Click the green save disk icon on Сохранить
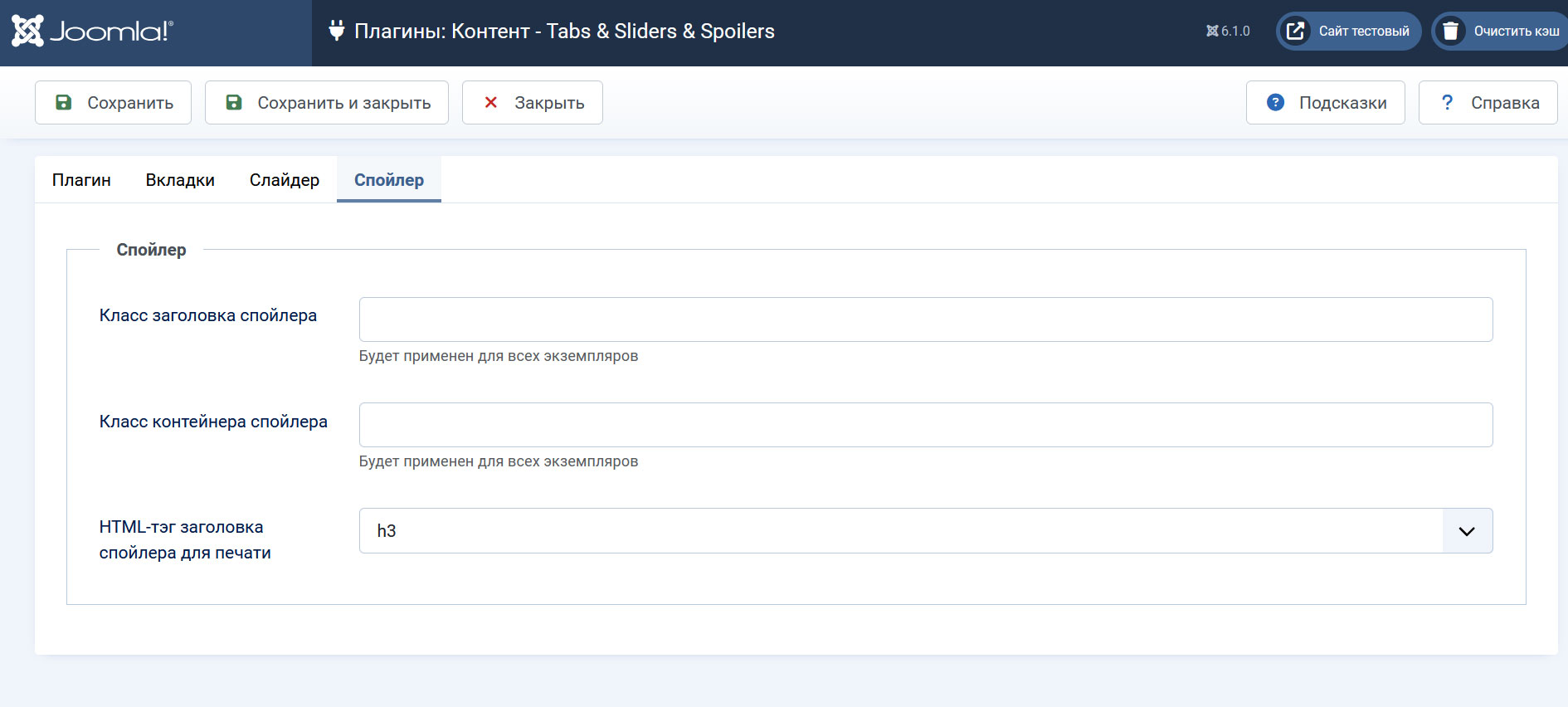The width and height of the screenshot is (1568, 707). click(x=63, y=102)
